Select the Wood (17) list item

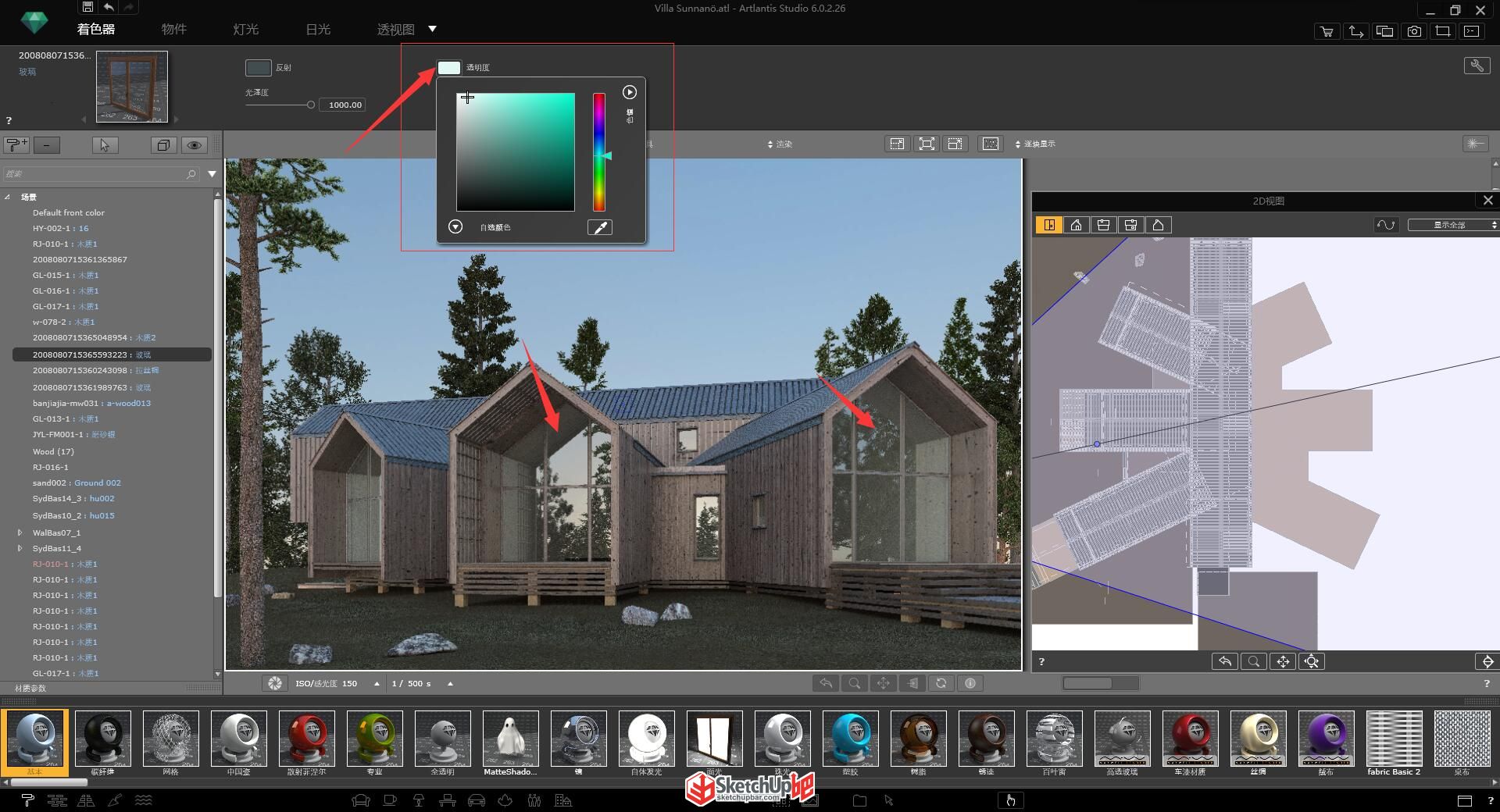[53, 451]
